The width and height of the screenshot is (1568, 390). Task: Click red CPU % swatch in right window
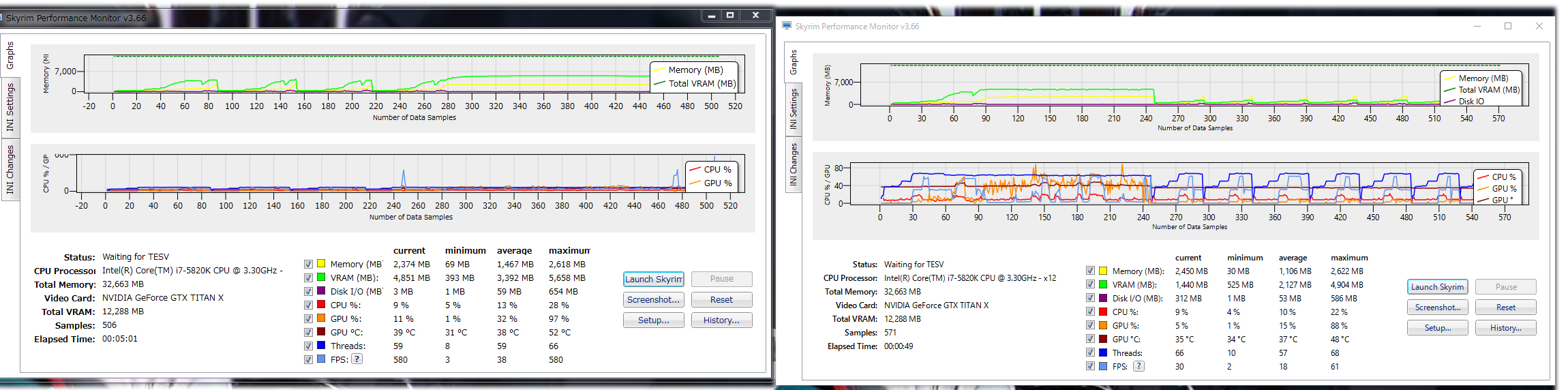[x=1103, y=312]
